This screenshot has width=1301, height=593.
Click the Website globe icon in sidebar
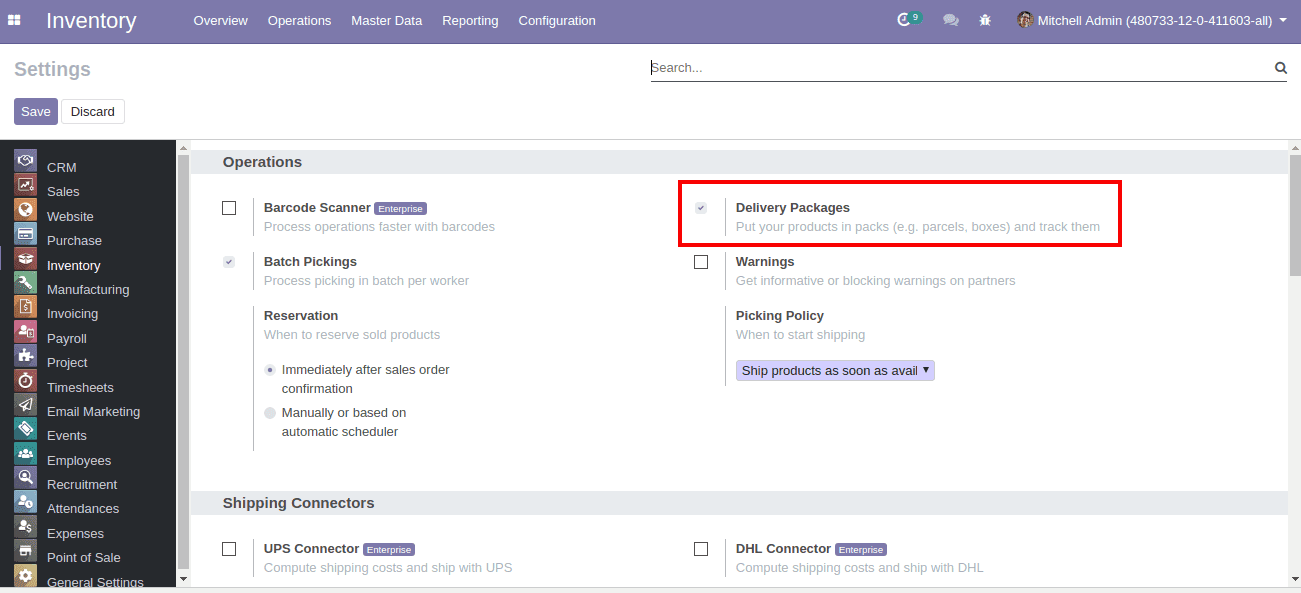click(x=25, y=210)
